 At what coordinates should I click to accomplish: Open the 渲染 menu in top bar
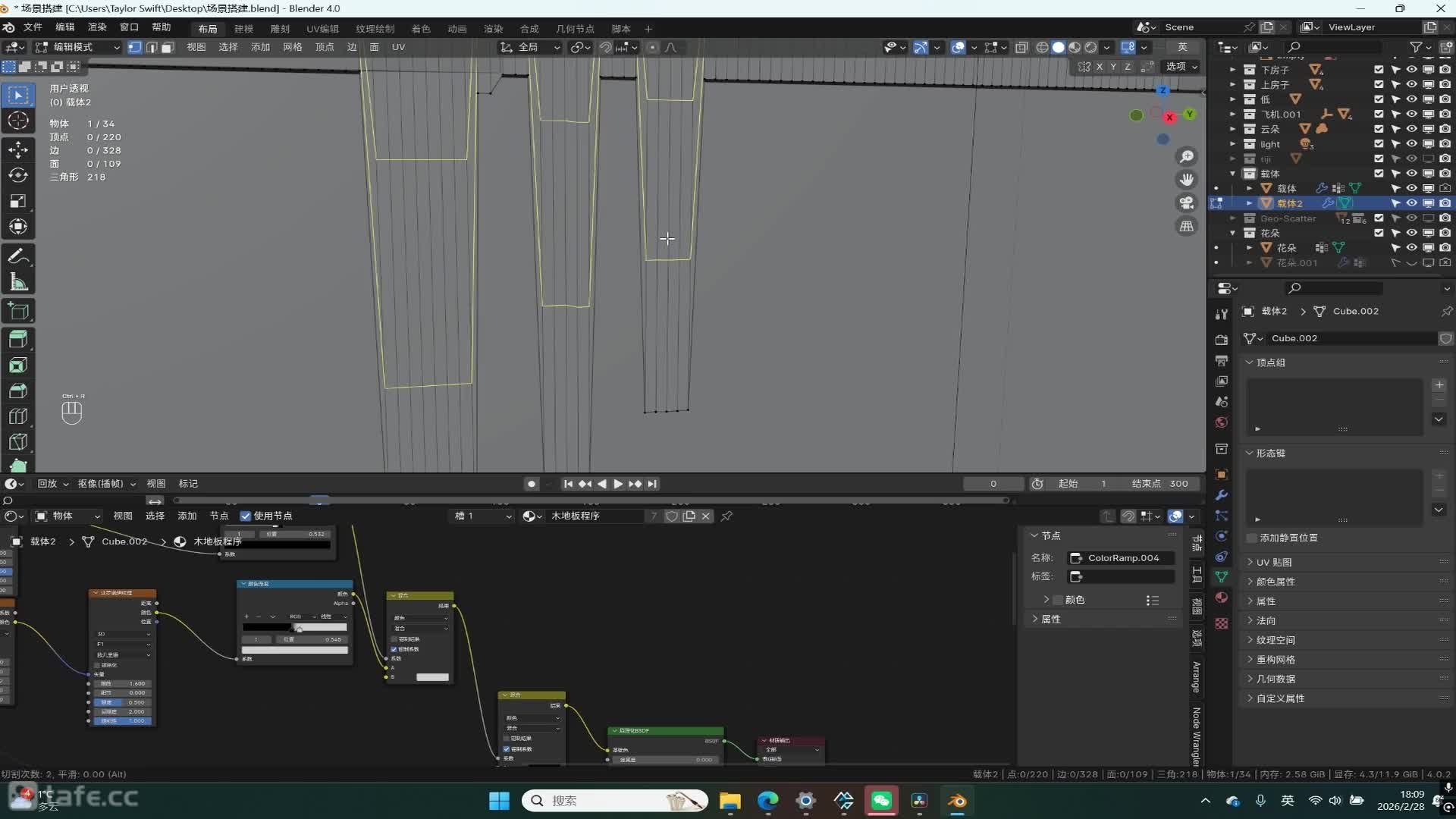(97, 27)
